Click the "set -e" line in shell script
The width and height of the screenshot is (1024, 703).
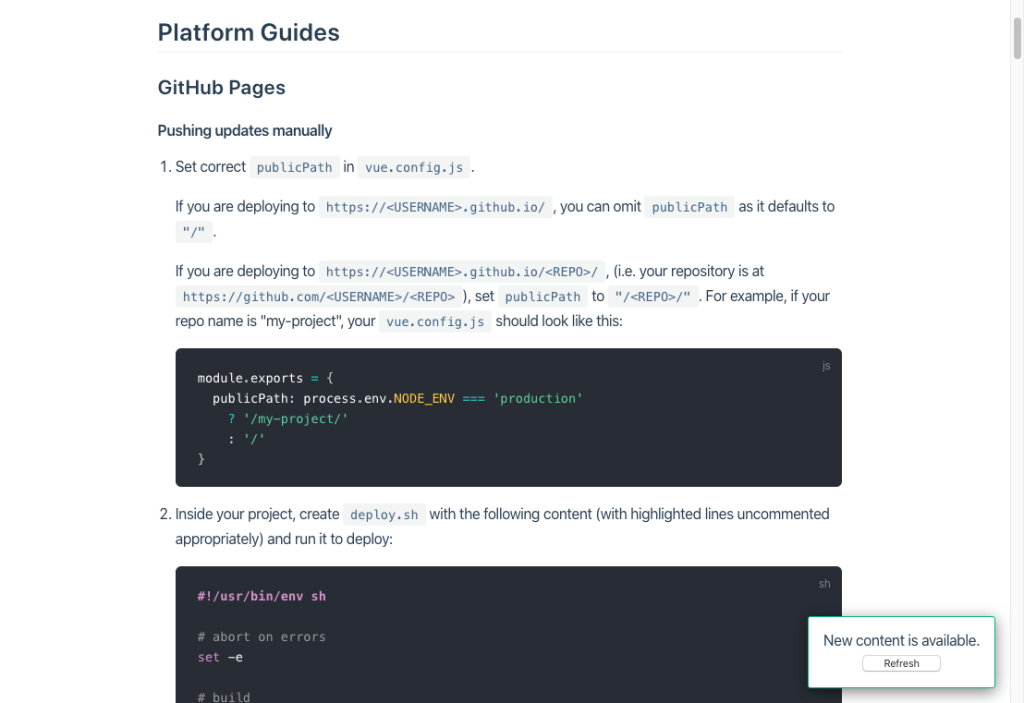(220, 657)
